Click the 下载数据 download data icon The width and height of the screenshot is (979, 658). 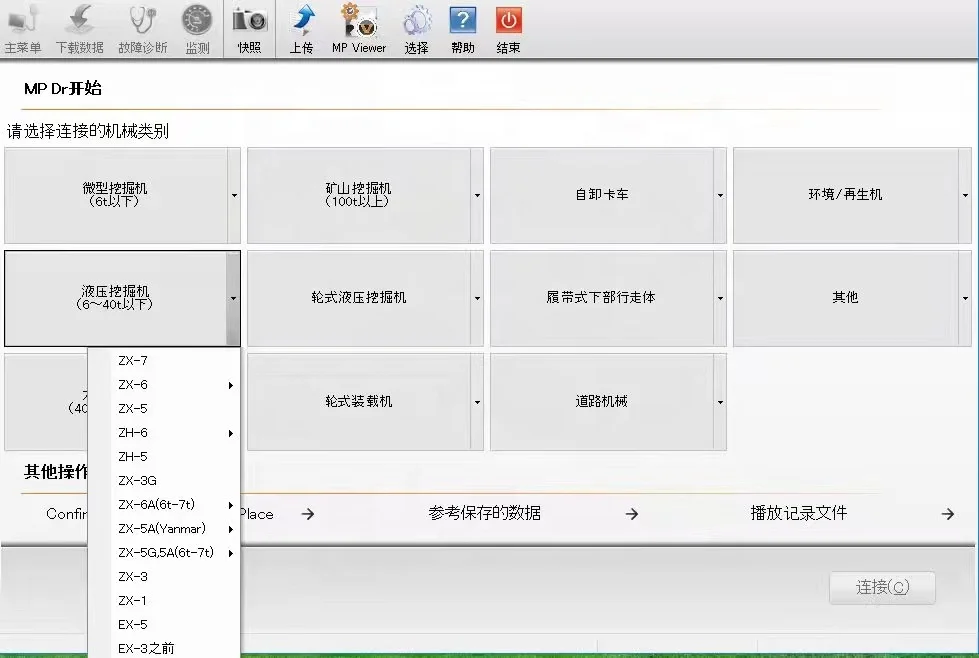[79, 29]
